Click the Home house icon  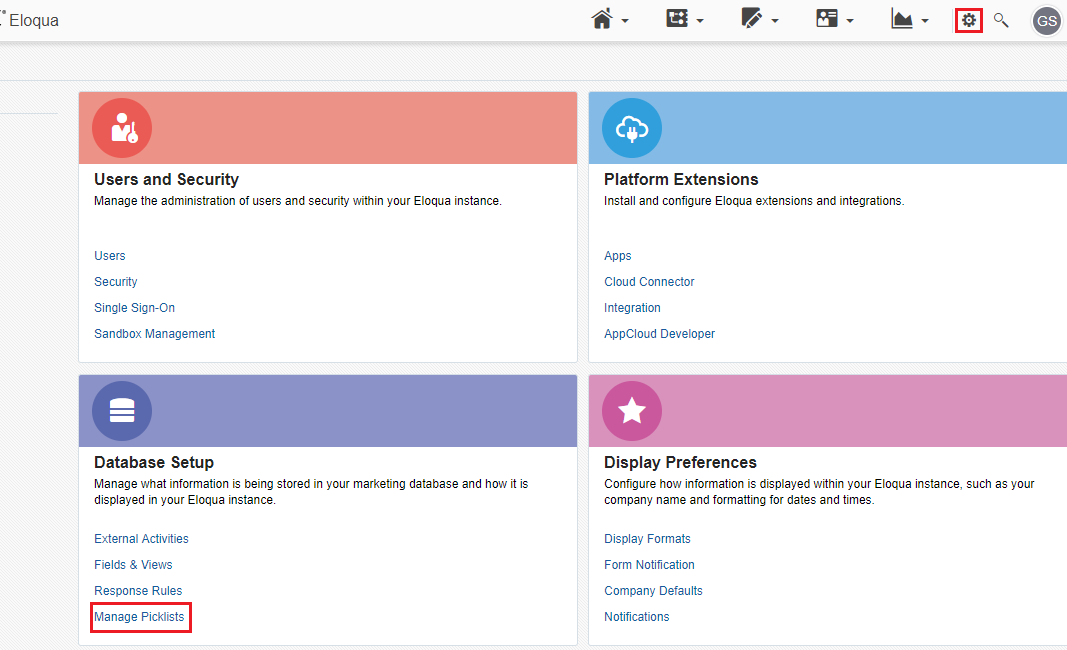[602, 19]
